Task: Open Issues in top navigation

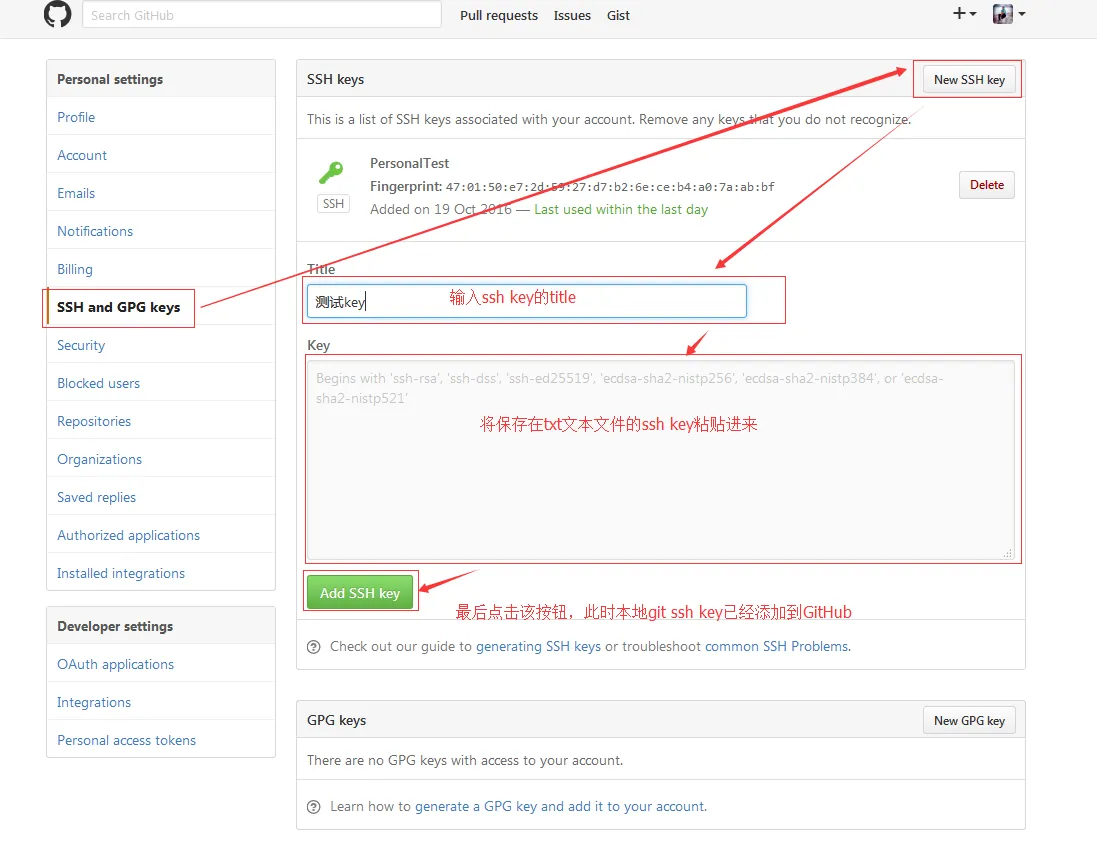Action: (x=572, y=15)
